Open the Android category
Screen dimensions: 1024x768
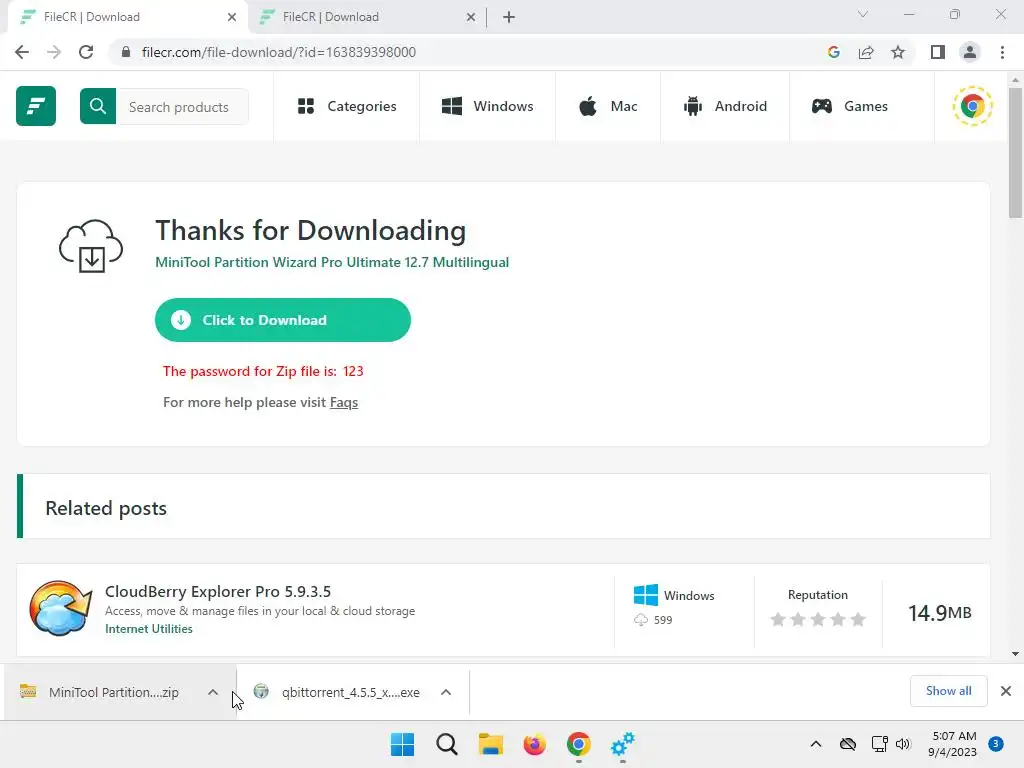725,106
